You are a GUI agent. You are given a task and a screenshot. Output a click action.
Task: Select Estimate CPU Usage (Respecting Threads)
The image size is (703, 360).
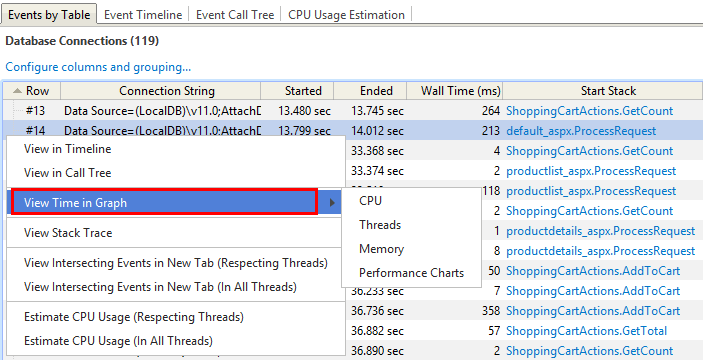(x=134, y=317)
